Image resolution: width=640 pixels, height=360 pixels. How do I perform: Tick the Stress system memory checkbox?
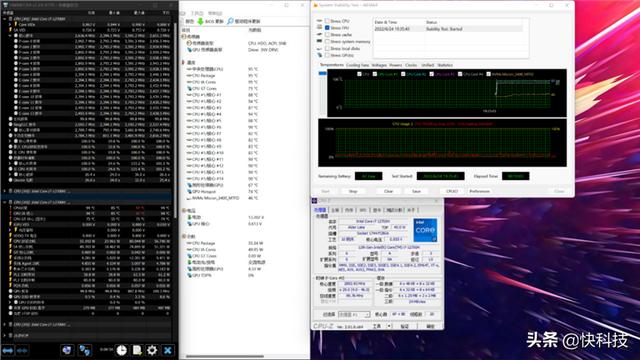coord(327,42)
